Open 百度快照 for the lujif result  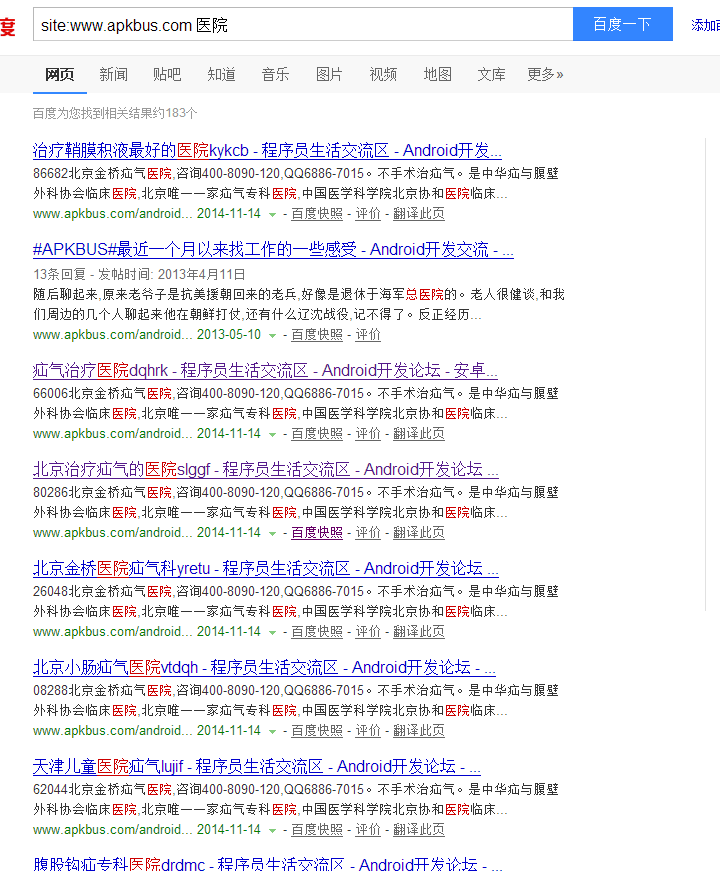pos(317,830)
